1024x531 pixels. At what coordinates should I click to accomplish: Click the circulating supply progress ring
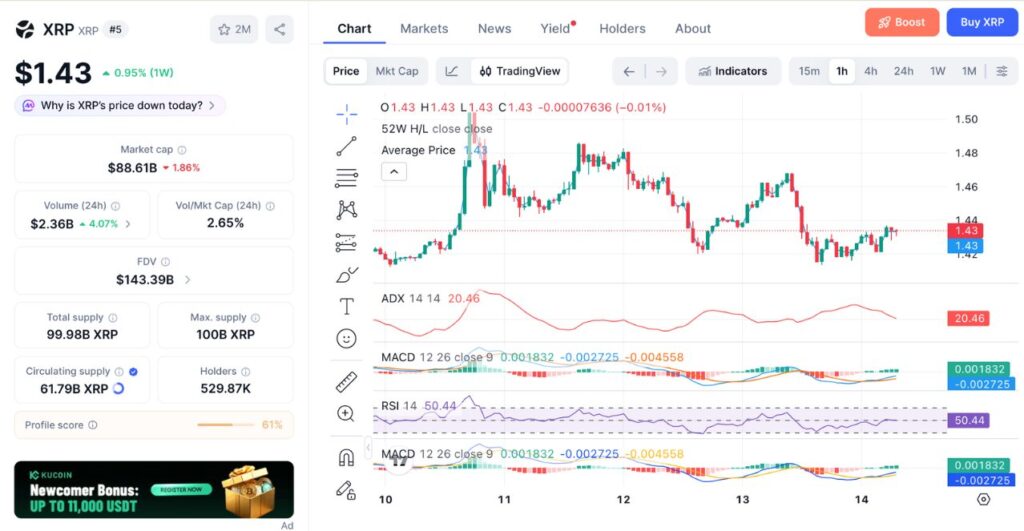pos(118,389)
